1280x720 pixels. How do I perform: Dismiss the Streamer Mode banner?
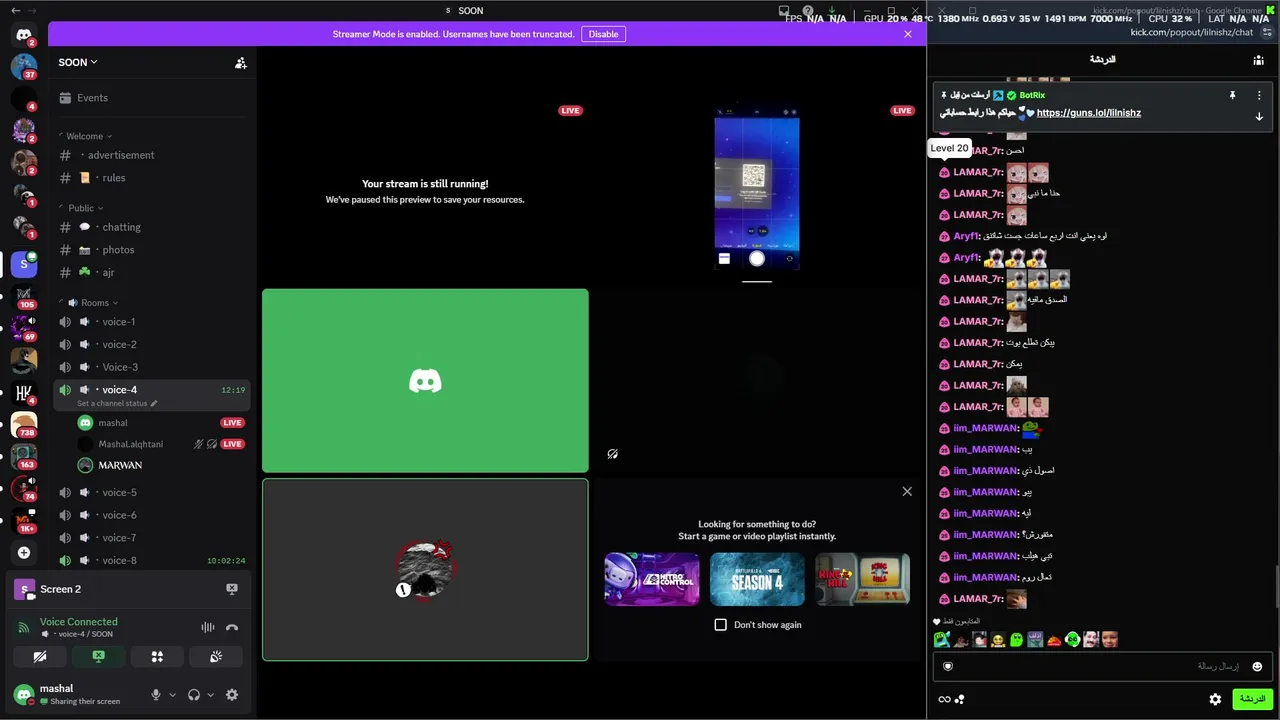pyautogui.click(x=908, y=34)
